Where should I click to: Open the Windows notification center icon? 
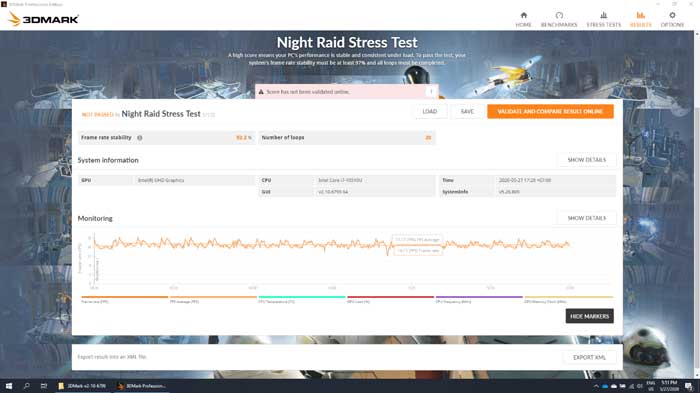pyautogui.click(x=689, y=386)
